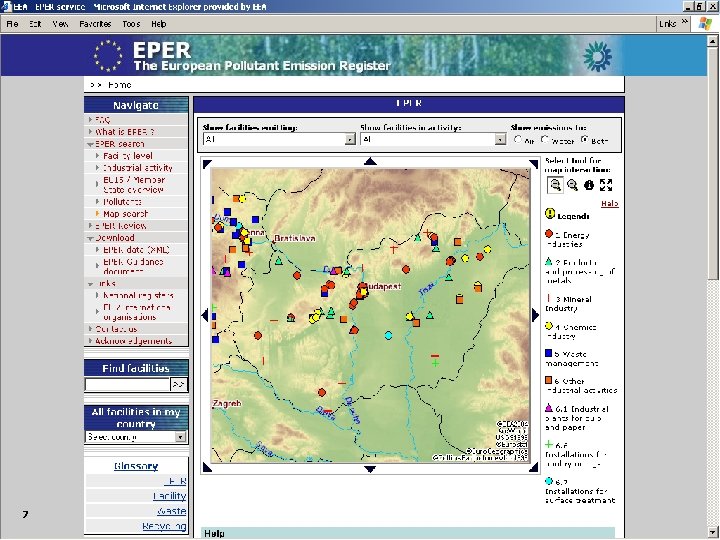Viewport: 720px width, 540px height.
Task: Open the Glossary link
Action: pos(136,466)
